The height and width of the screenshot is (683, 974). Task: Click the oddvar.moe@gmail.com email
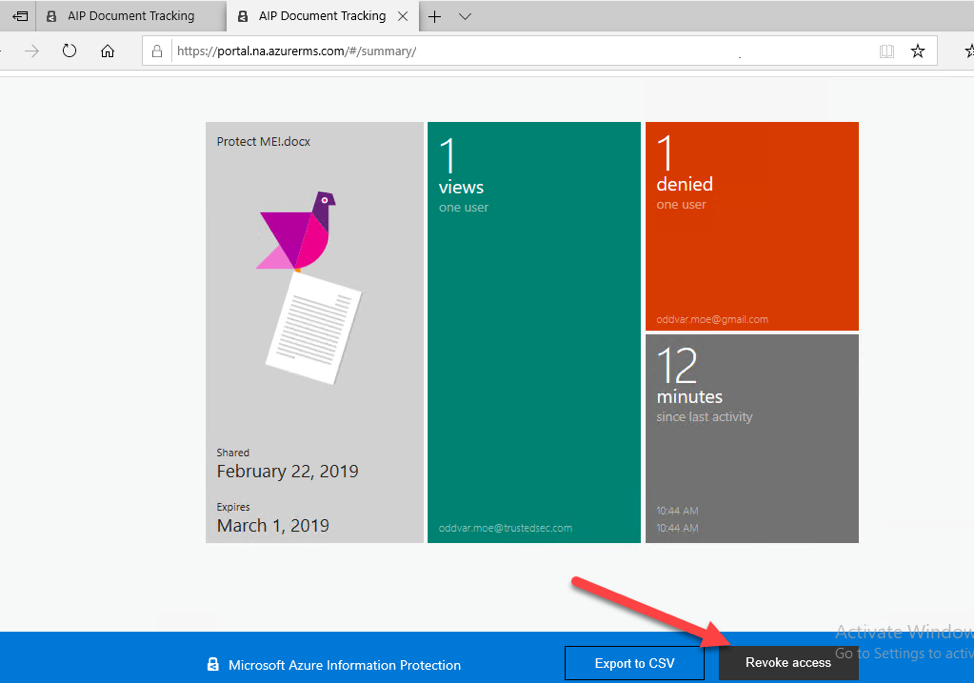coord(712,319)
